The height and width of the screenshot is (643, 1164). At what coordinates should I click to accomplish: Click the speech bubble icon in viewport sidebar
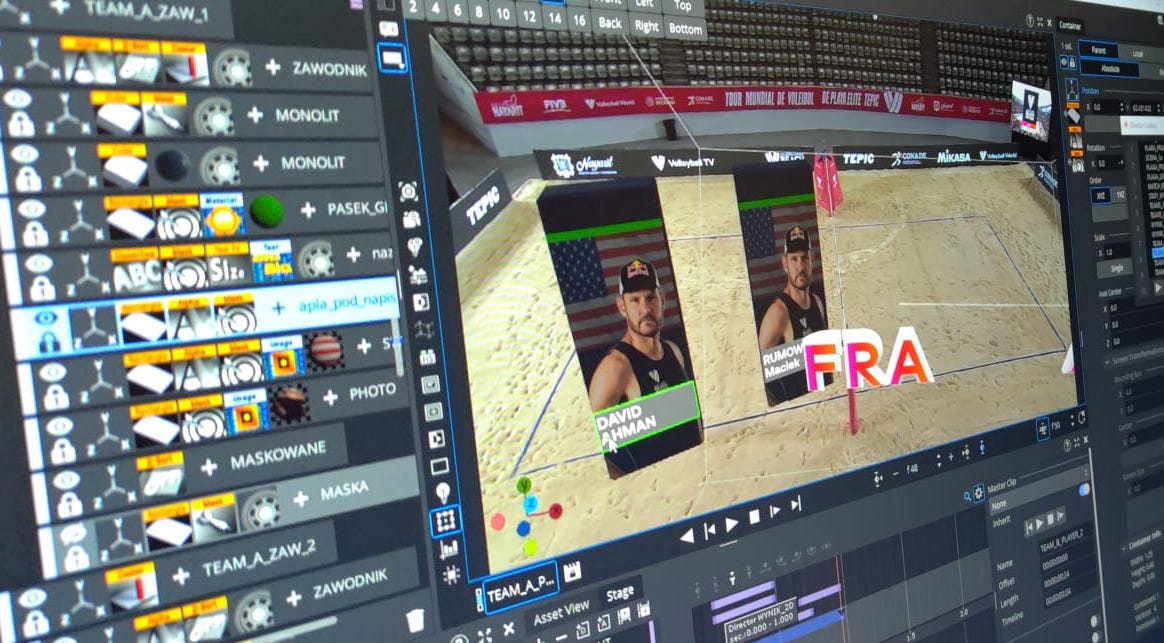389,29
